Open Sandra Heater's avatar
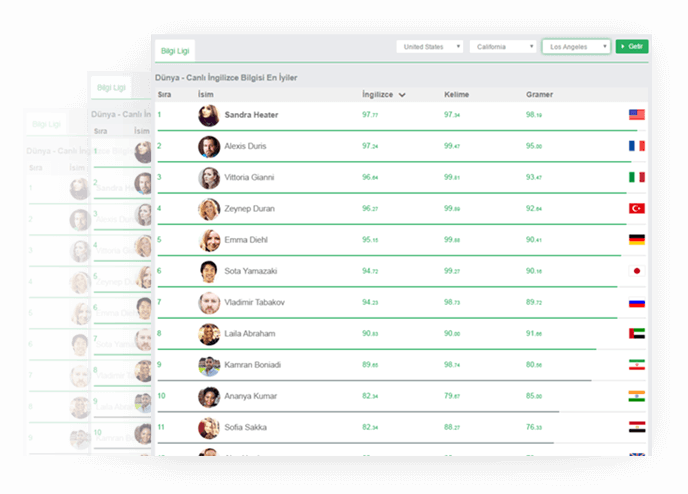The image size is (688, 494). point(209,115)
